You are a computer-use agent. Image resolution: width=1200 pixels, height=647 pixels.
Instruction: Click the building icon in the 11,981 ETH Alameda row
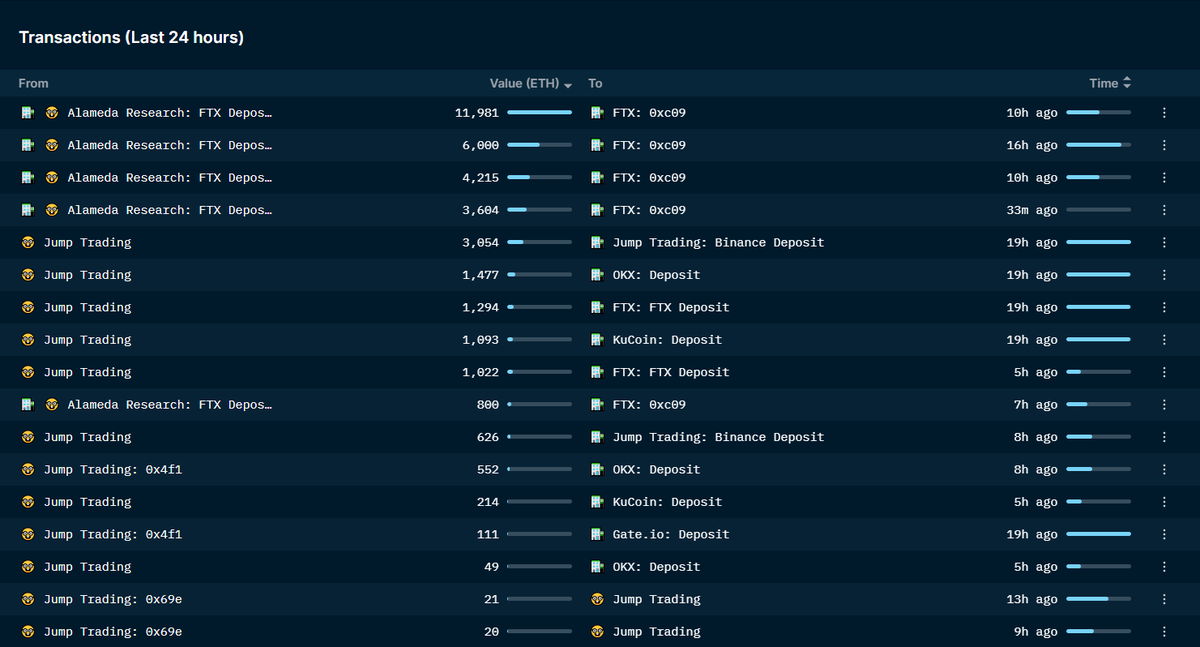[28, 113]
